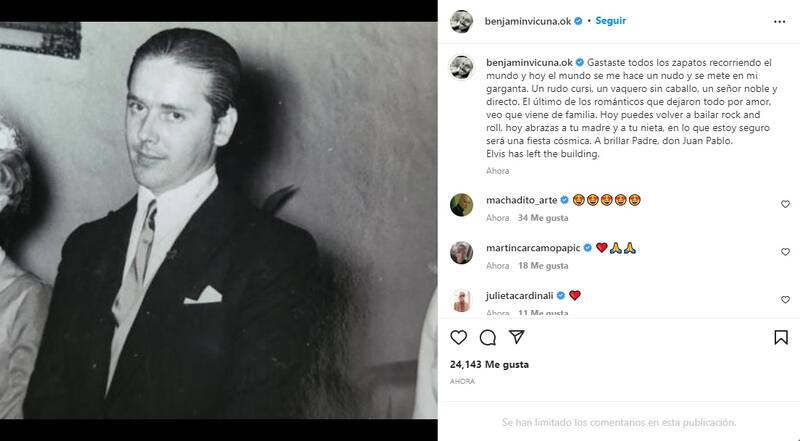Share post via paper plane icon
Image resolution: width=800 pixels, height=441 pixels.
(x=517, y=337)
